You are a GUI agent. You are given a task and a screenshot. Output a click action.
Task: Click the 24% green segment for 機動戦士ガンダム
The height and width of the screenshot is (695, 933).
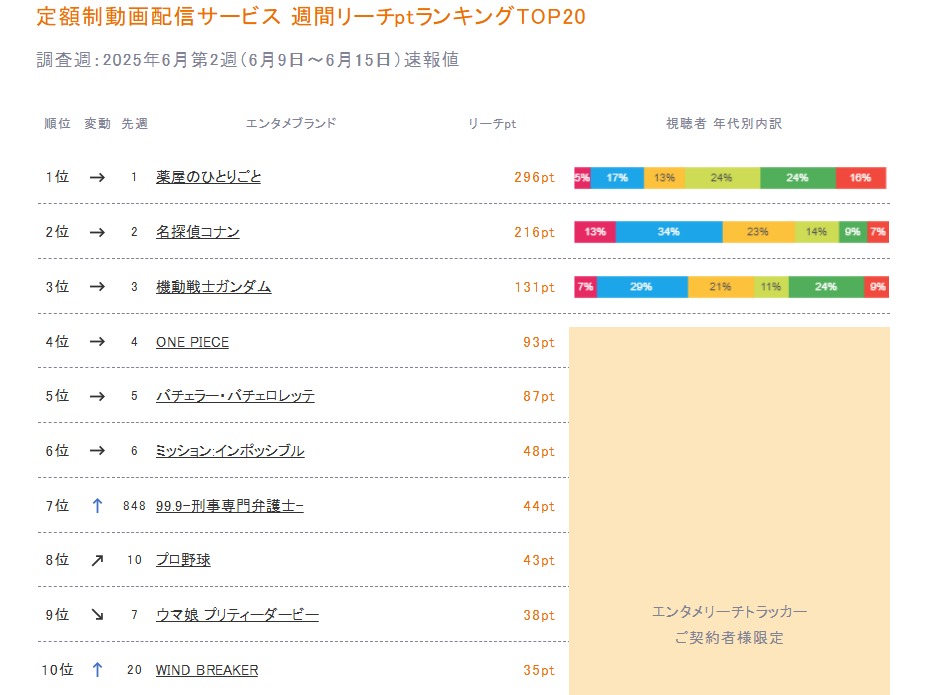click(x=825, y=287)
